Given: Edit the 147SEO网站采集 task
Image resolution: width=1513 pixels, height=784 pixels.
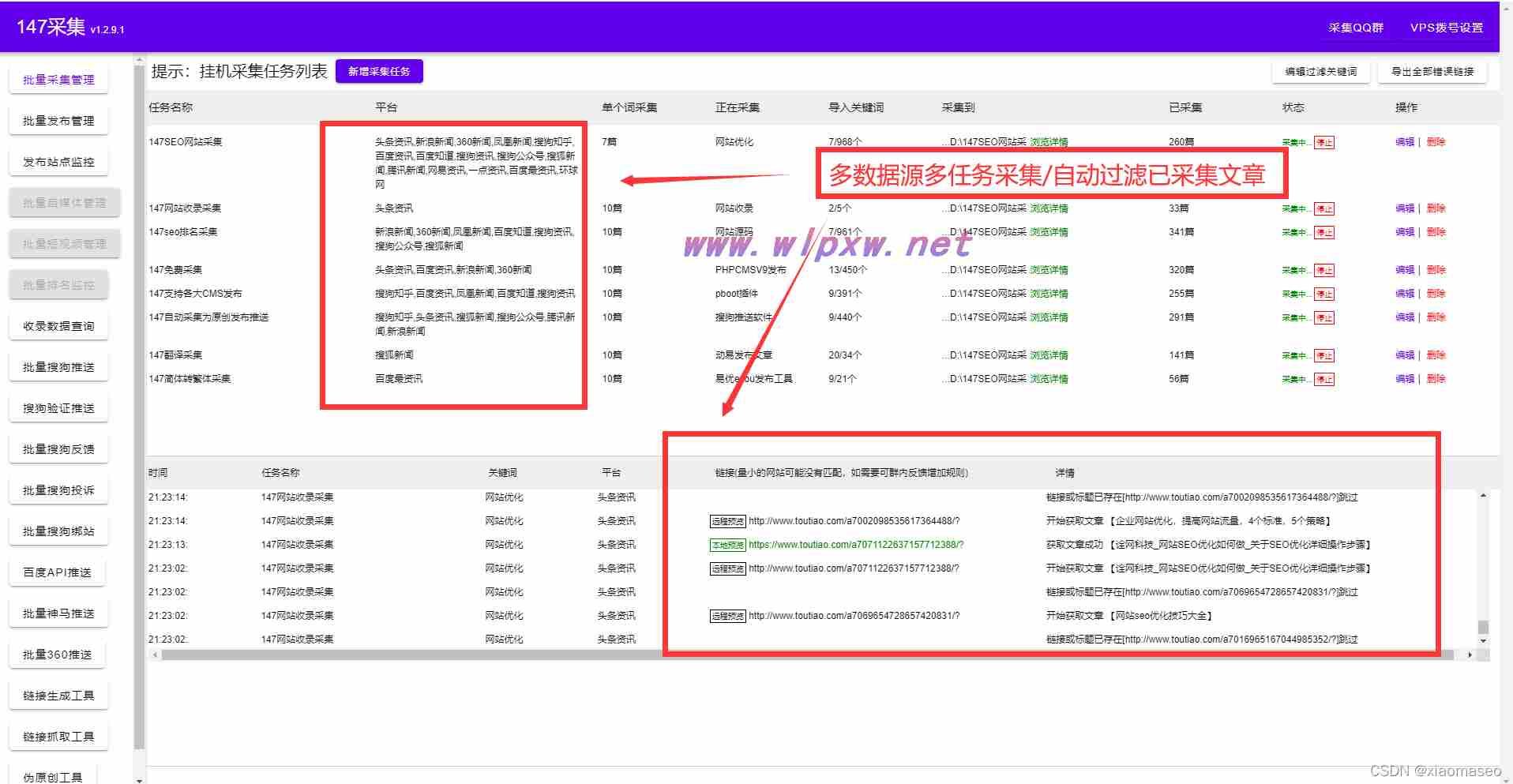Looking at the screenshot, I should point(1405,142).
